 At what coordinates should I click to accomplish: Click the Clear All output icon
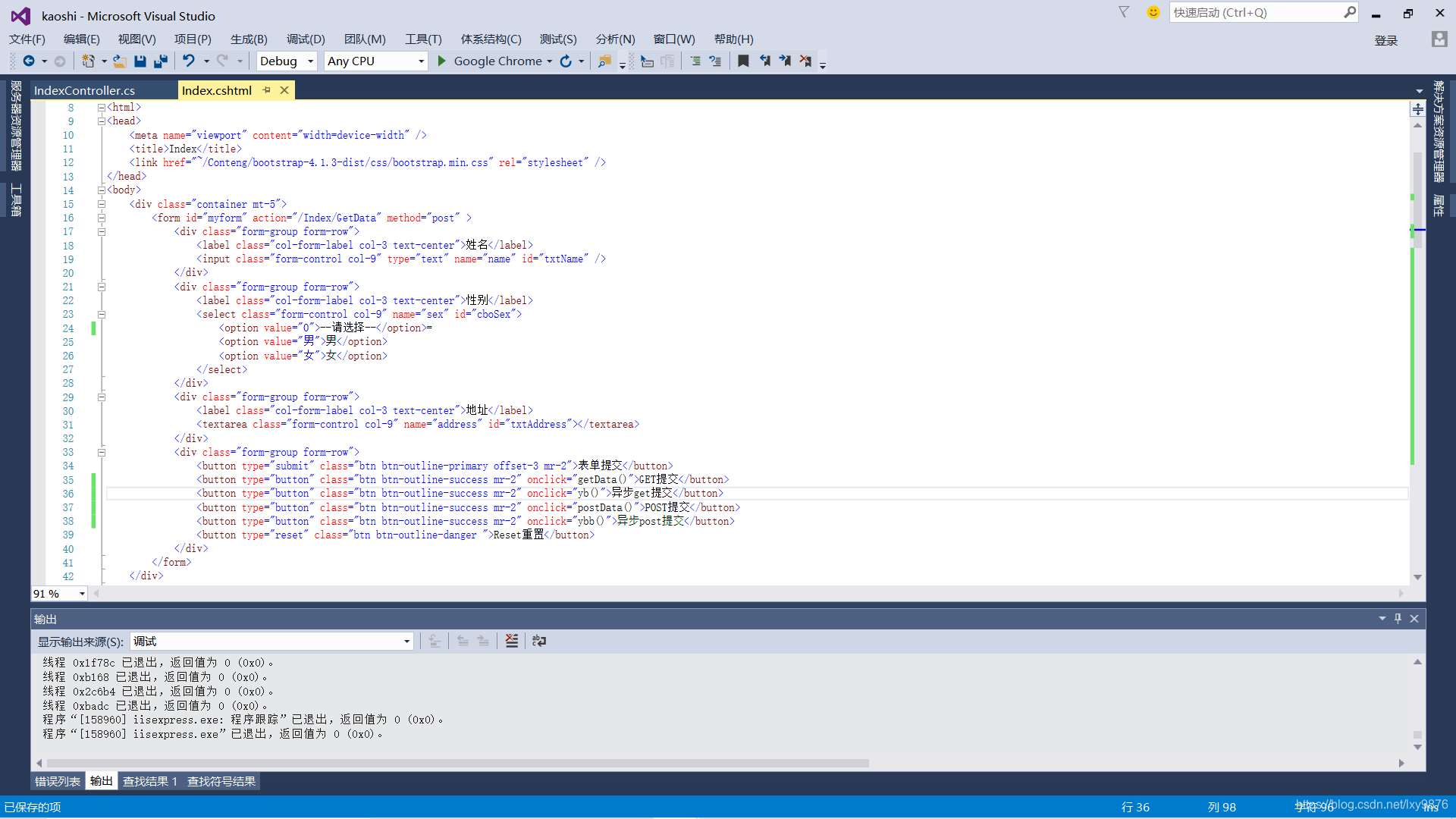pos(512,641)
